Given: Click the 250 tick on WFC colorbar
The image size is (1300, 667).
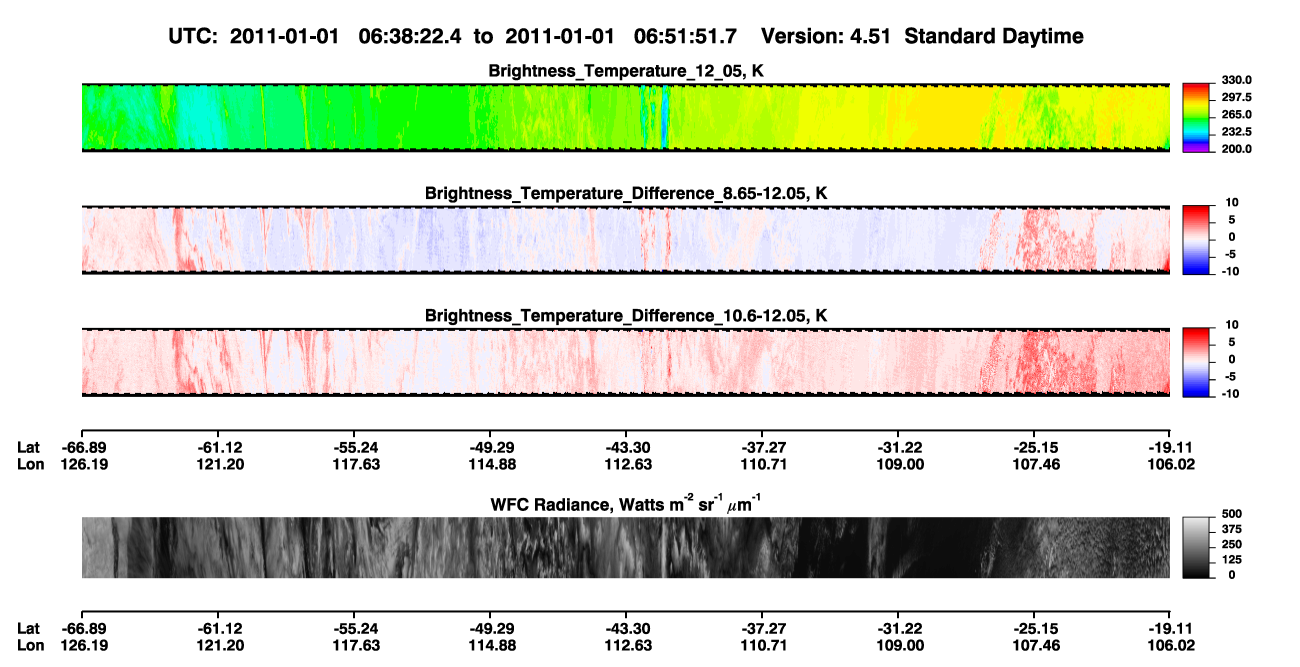Looking at the screenshot, I should pyautogui.click(x=1234, y=544).
